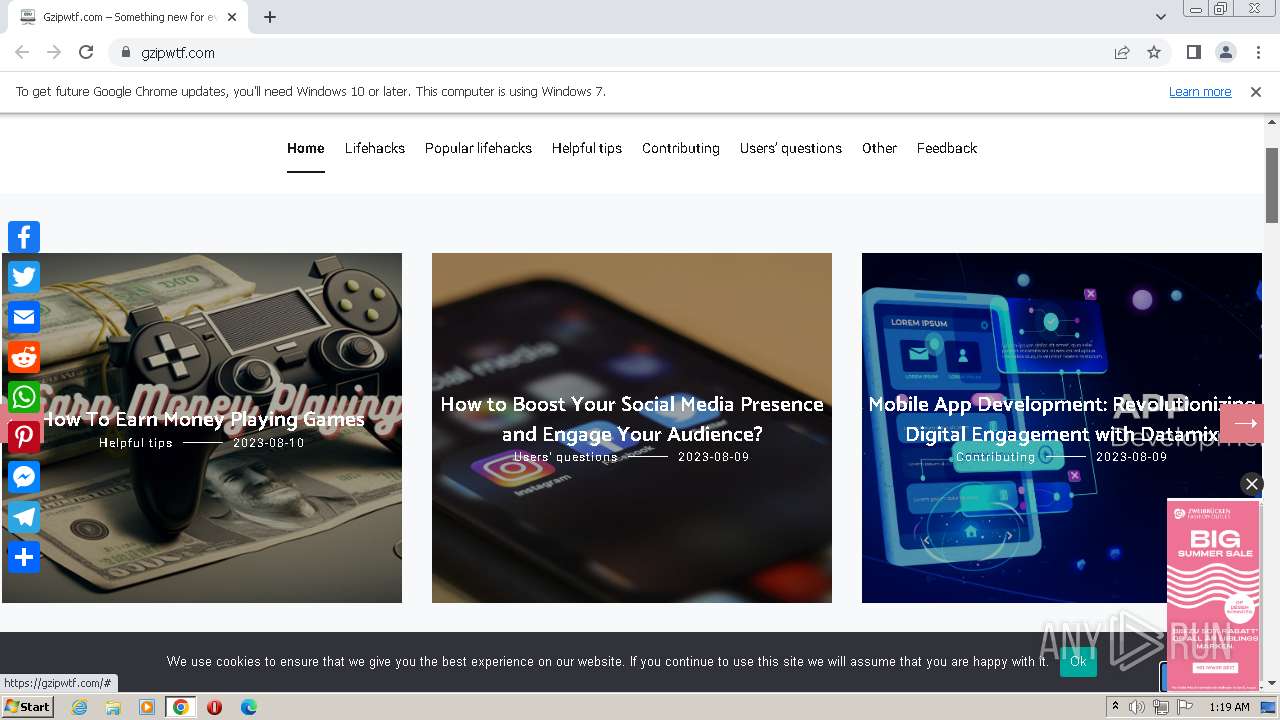Click the 1:19 AM taskbar clock
This screenshot has height=720, width=1280.
(1229, 707)
